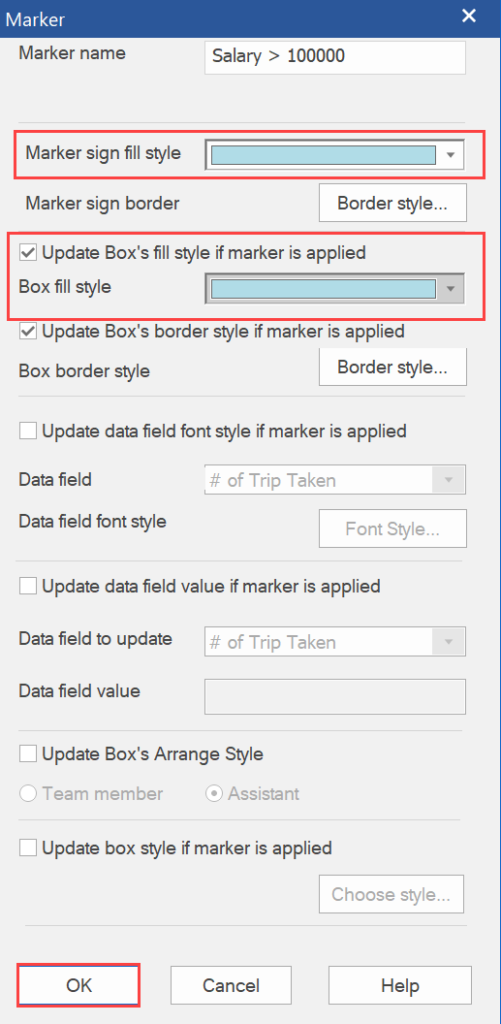Close the Marker dialog window
Image resolution: width=501 pixels, height=1024 pixels.
[468, 17]
